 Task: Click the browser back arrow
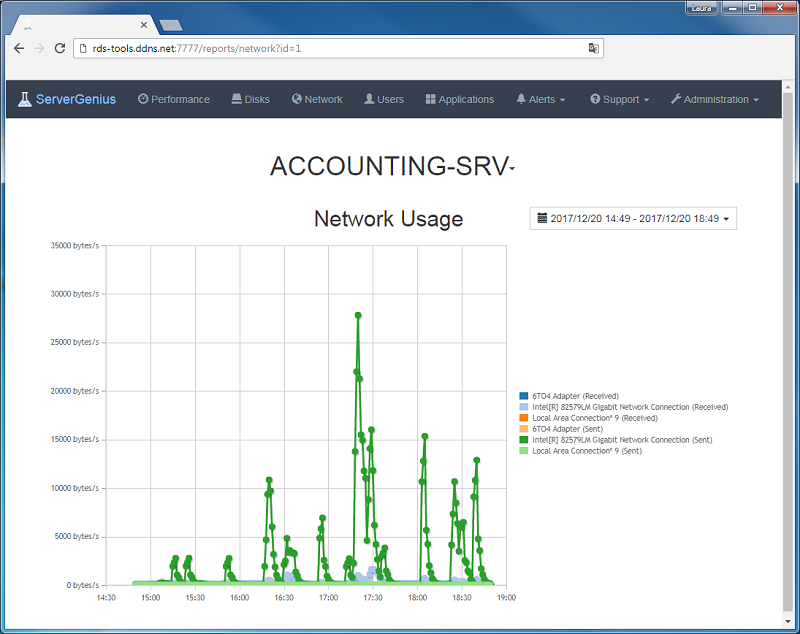click(19, 48)
